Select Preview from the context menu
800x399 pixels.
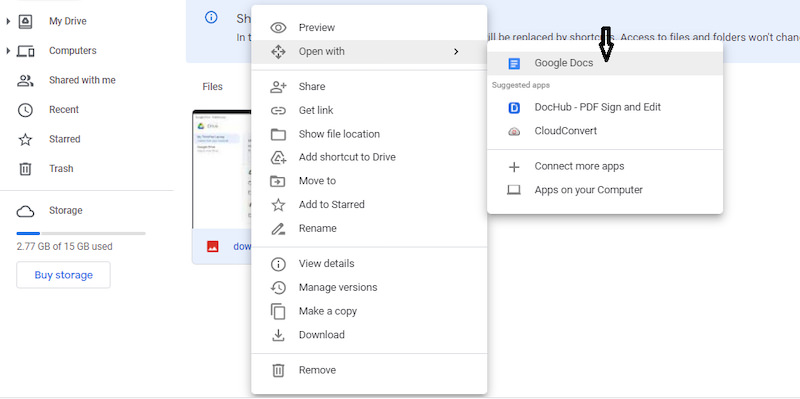point(369,28)
